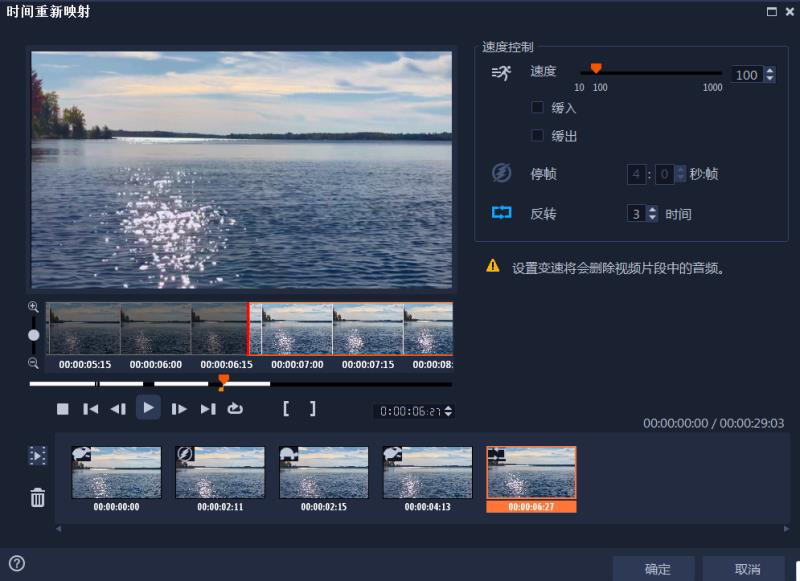Click the freeze frame frames field

point(664,174)
